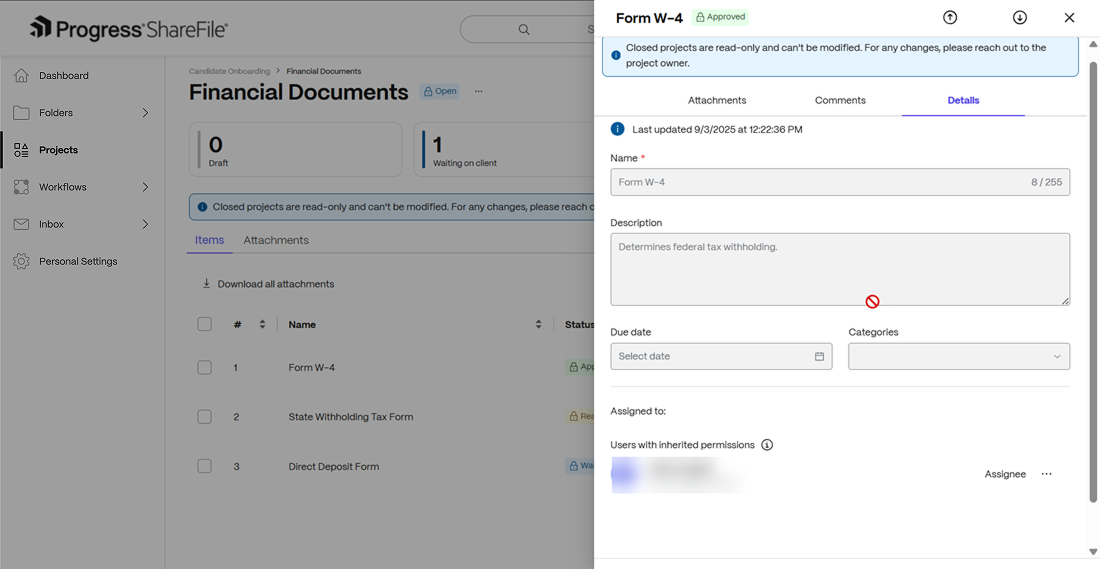The width and height of the screenshot is (1100, 569).
Task: Click the scrollbar up arrow
Action: point(1093,44)
